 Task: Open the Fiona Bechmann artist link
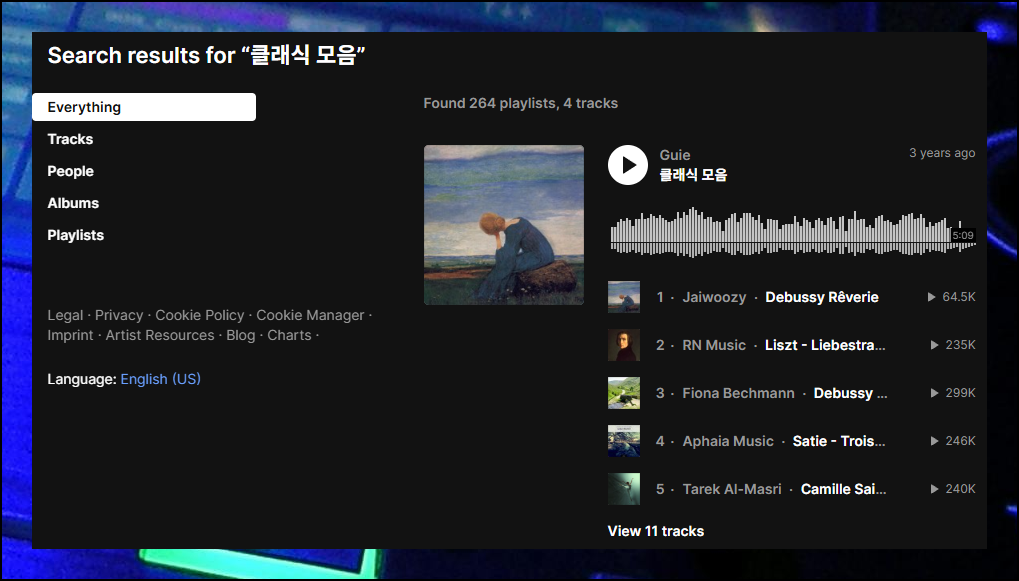coord(738,393)
